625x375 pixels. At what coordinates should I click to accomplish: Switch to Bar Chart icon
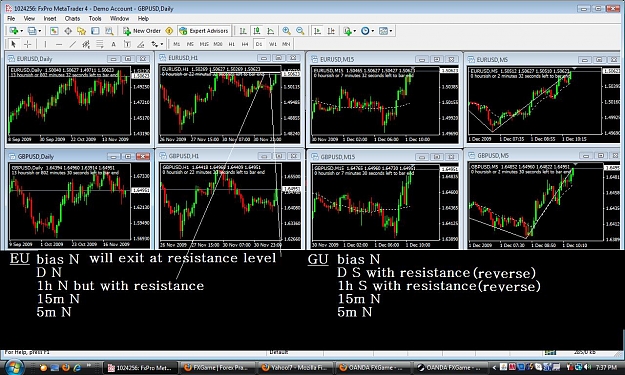[x=242, y=31]
